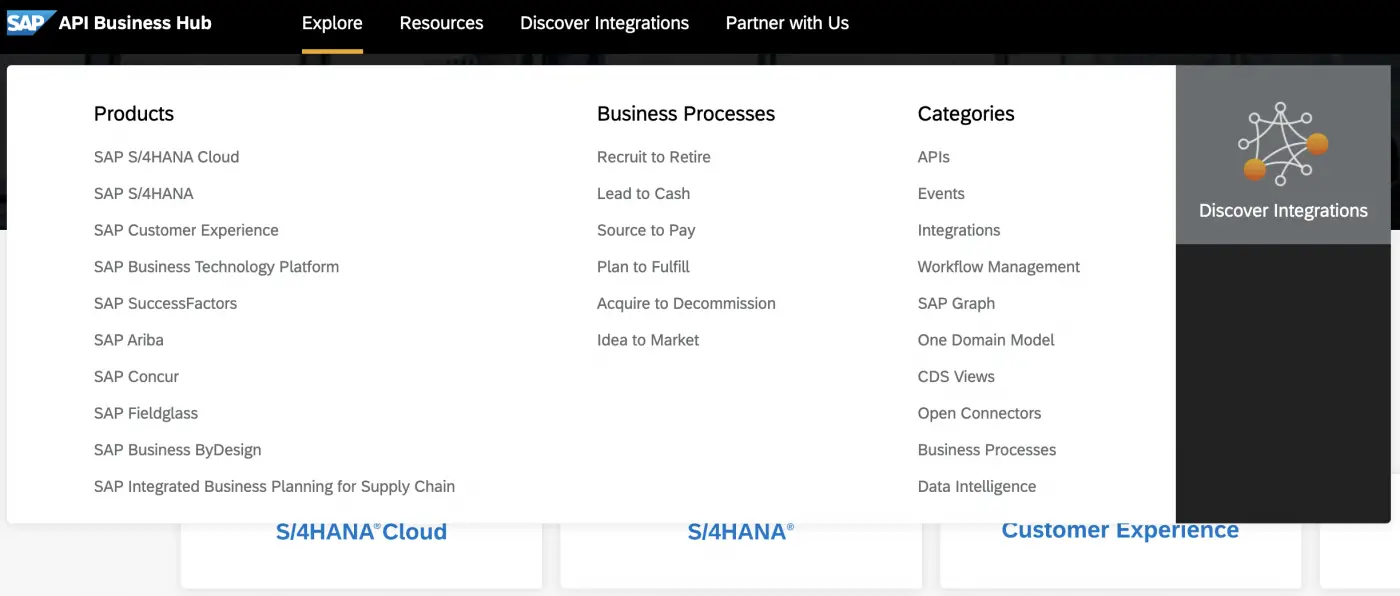Select Recruit to Retire business process
Image resolution: width=1400 pixels, height=596 pixels.
654,157
